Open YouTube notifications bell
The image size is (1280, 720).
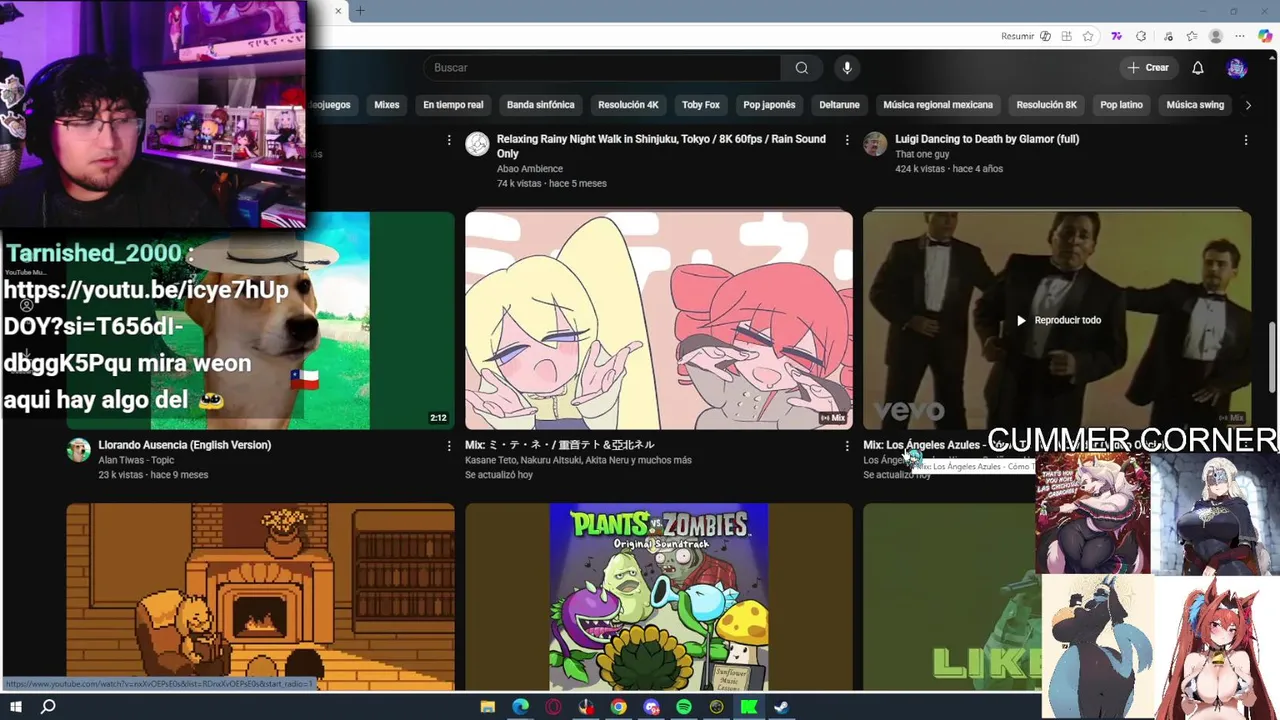click(1197, 68)
